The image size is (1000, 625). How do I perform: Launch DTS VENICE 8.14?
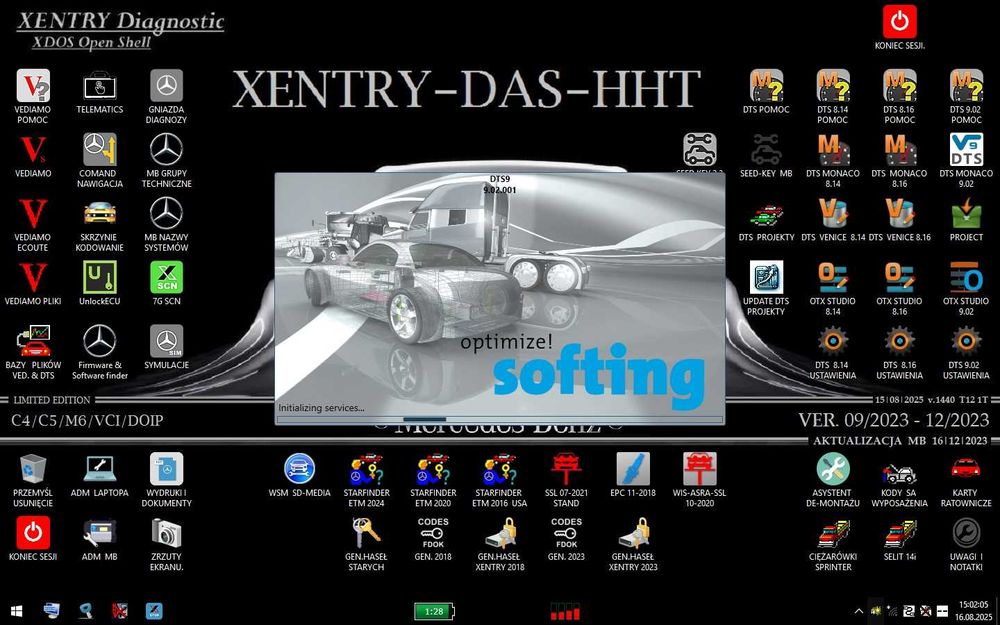point(833,213)
